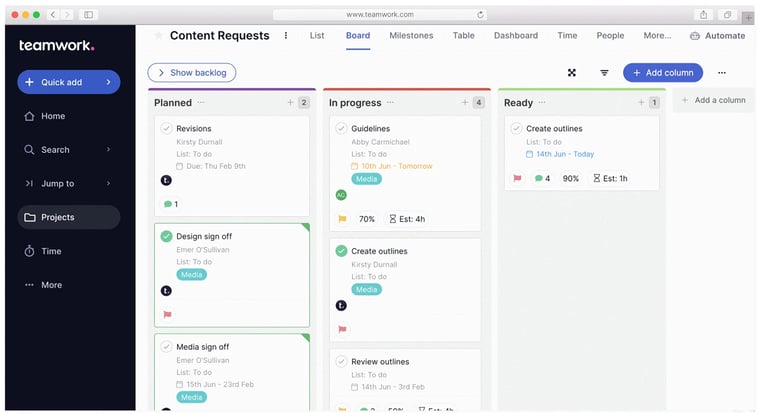Uncheck the completed Design sign off task

[x=166, y=236]
